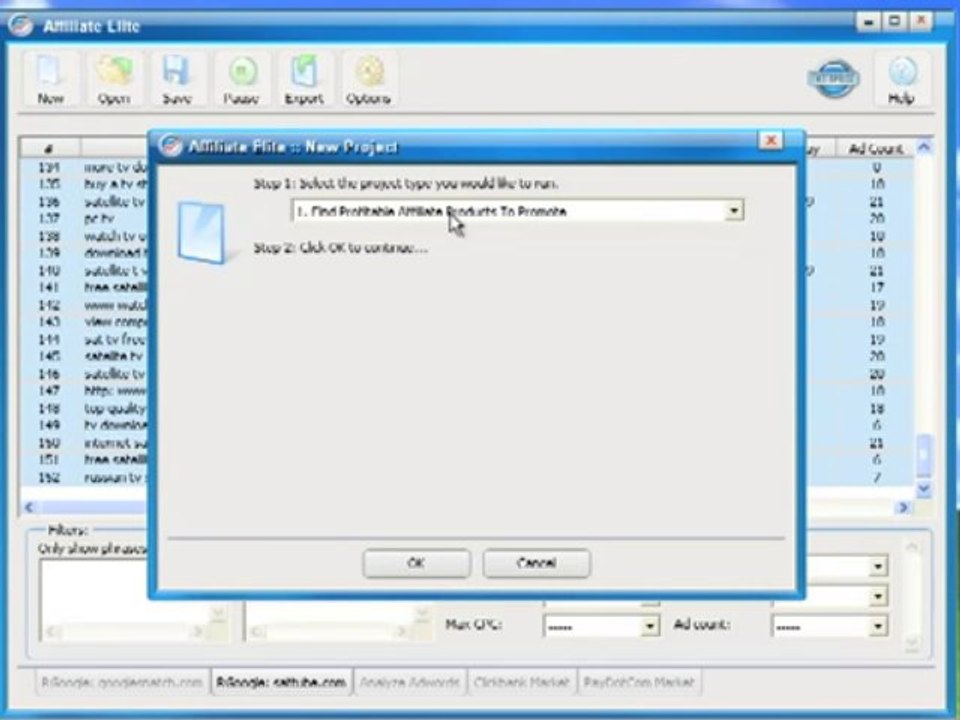Click the New project toolbar icon
This screenshot has height=720, width=960.
tap(50, 78)
